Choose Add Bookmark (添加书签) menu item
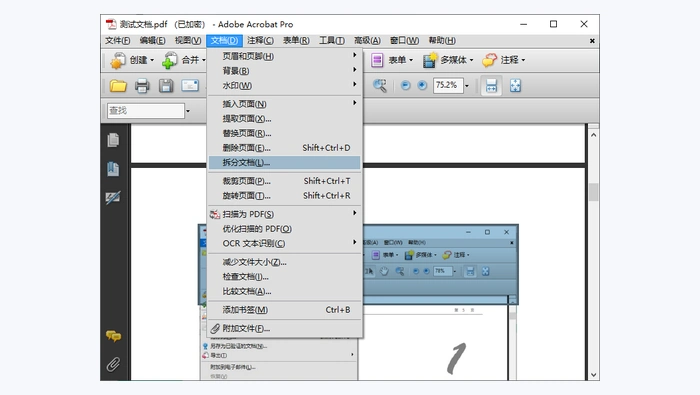Image resolution: width=700 pixels, height=395 pixels. coord(284,310)
